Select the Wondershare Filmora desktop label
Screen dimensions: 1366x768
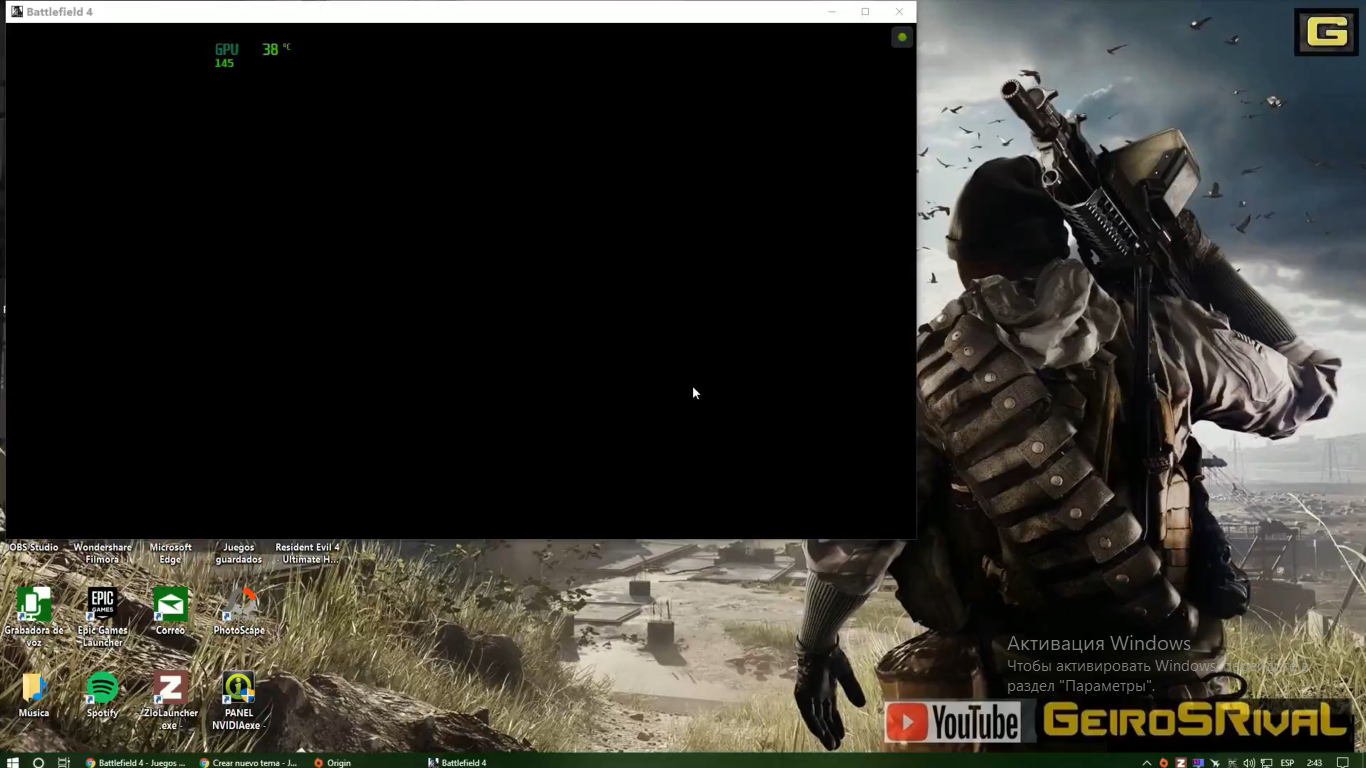tap(102, 553)
